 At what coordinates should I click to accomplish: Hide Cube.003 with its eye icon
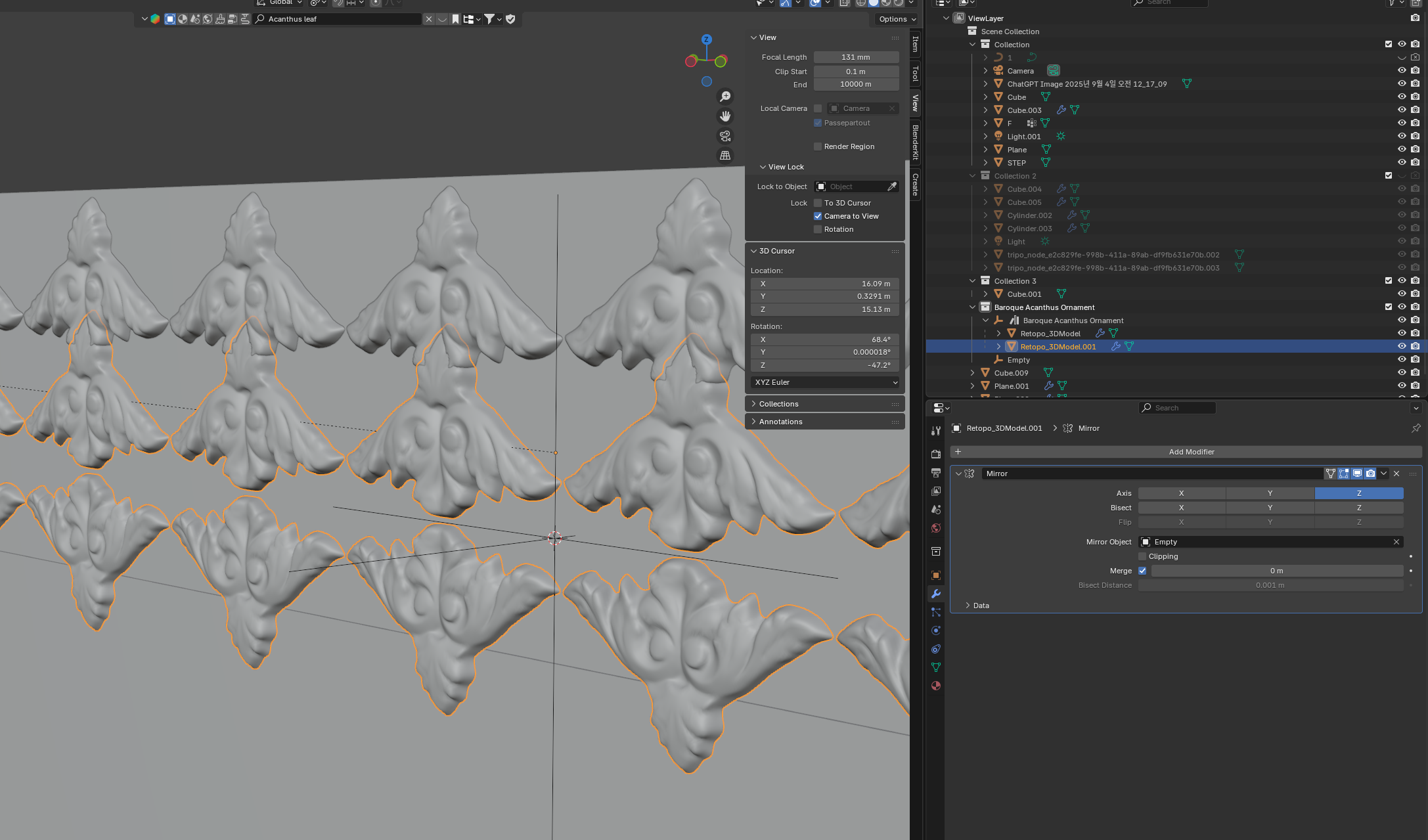1401,110
